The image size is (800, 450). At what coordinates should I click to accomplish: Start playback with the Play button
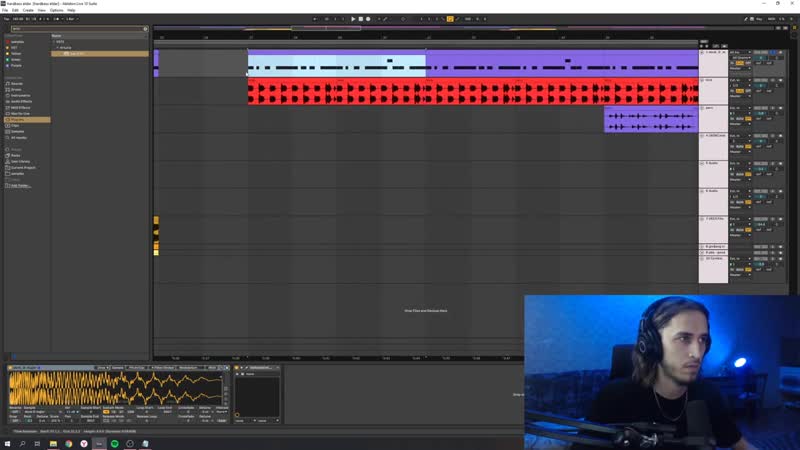(x=353, y=19)
